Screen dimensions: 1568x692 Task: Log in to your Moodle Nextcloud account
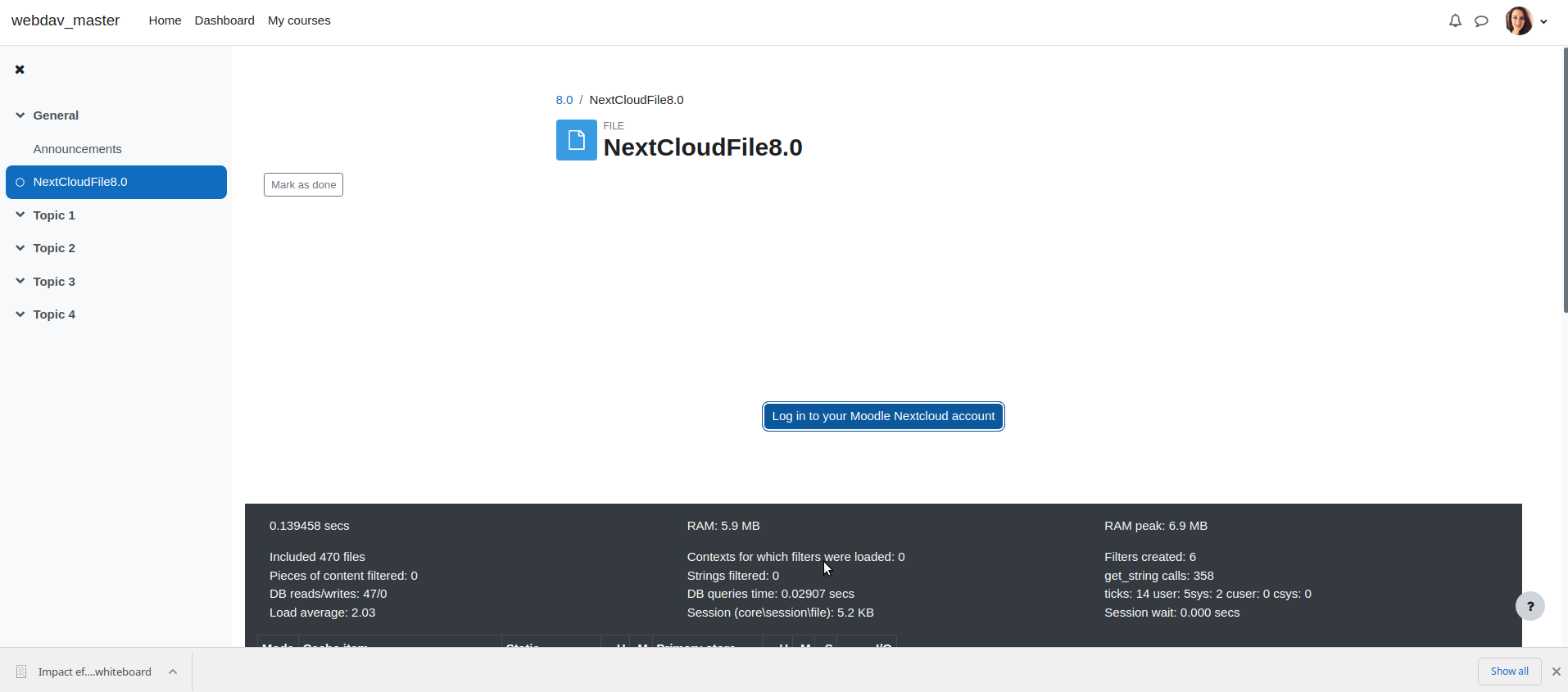[883, 416]
